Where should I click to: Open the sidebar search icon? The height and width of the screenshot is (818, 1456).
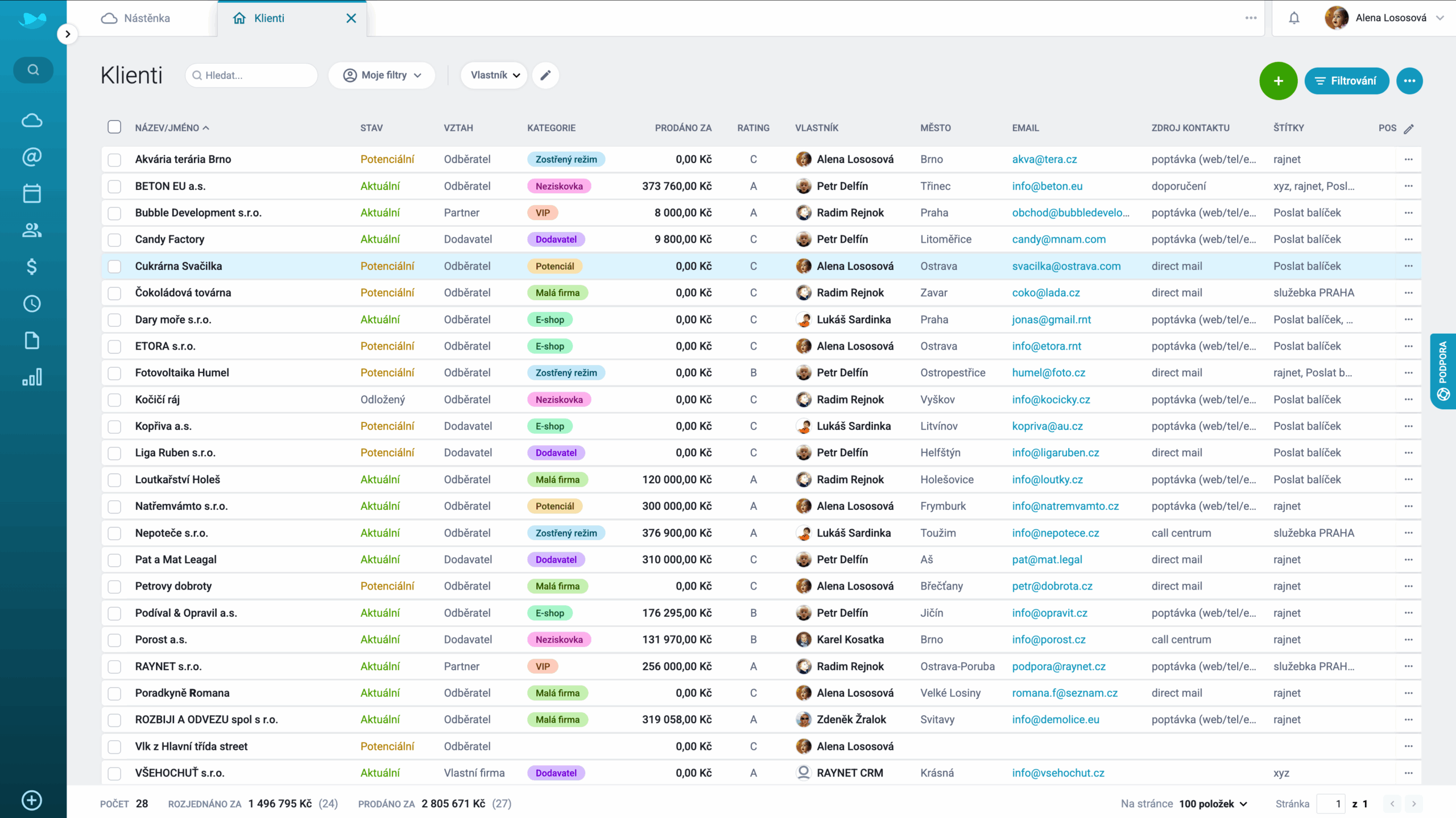33,70
